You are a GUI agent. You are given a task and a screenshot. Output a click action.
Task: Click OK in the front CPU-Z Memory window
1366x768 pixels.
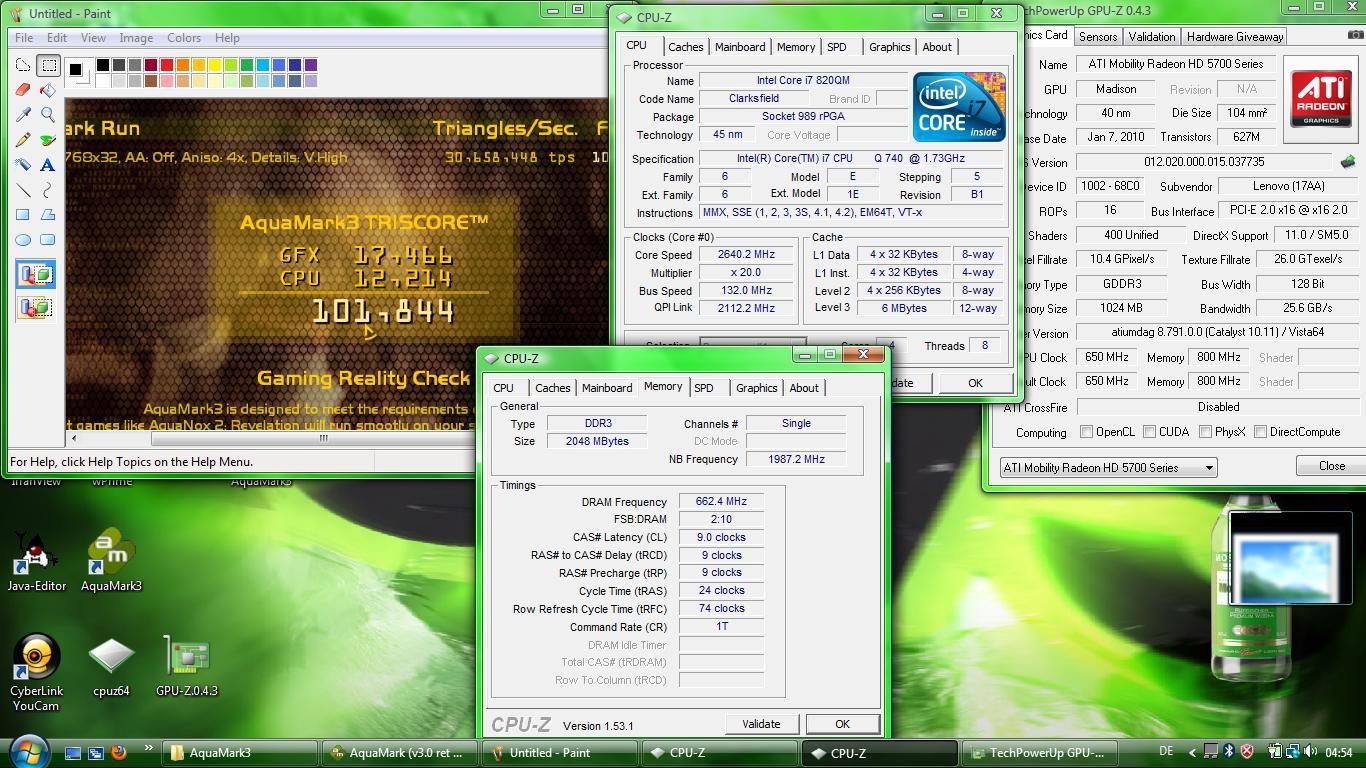tap(842, 724)
